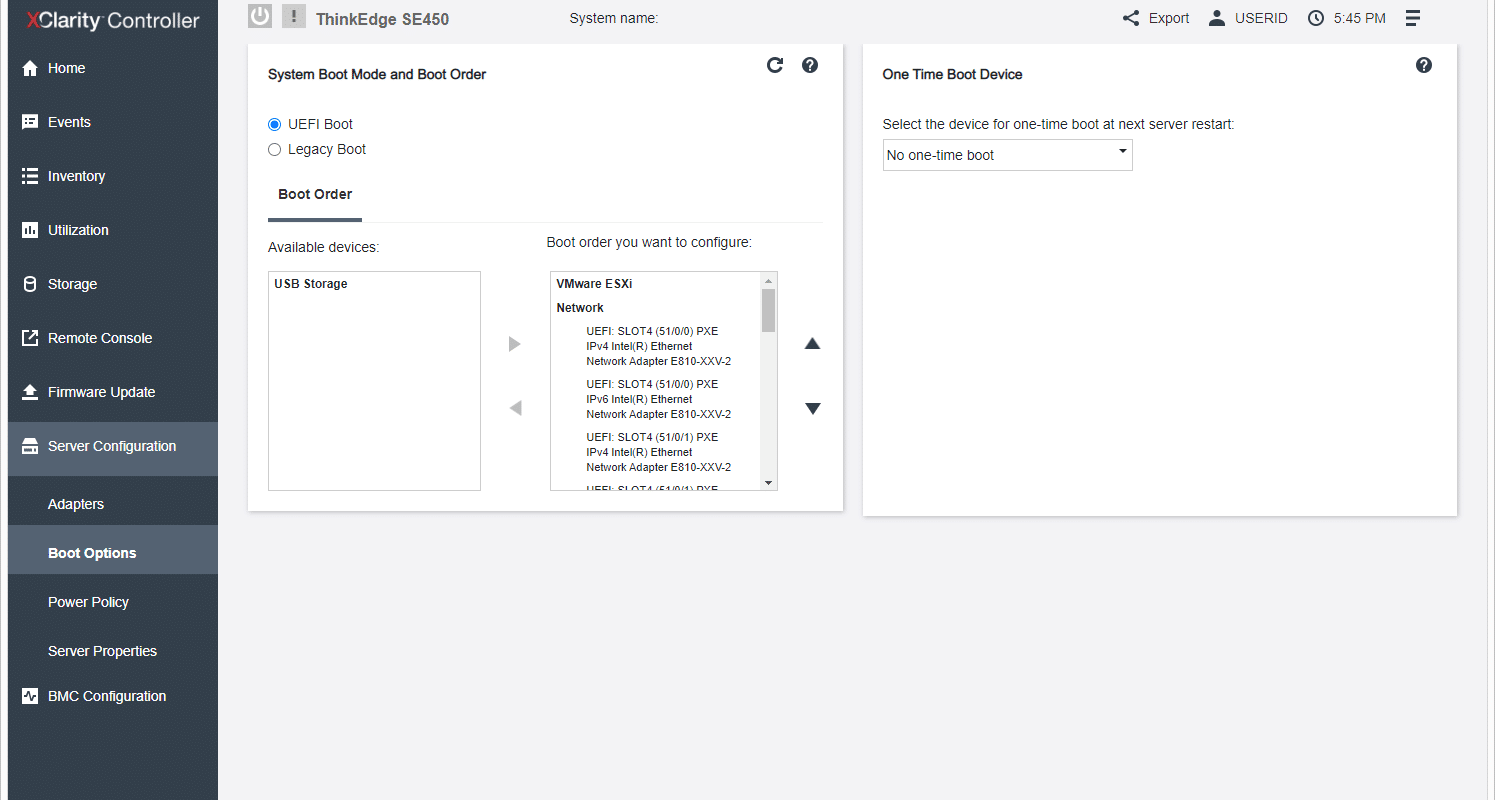This screenshot has width=1495, height=800.
Task: Select the UEFI Boot radio button
Action: click(275, 124)
